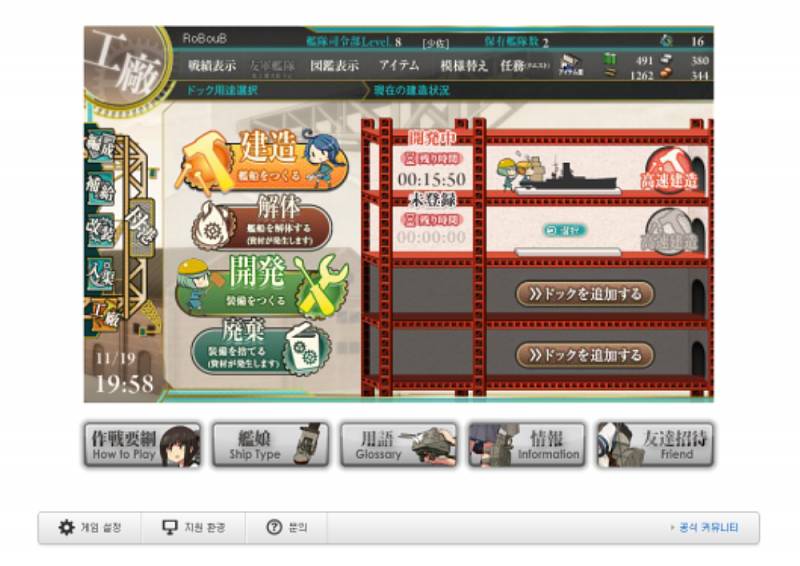Open the アイテム menu item

tap(398, 65)
